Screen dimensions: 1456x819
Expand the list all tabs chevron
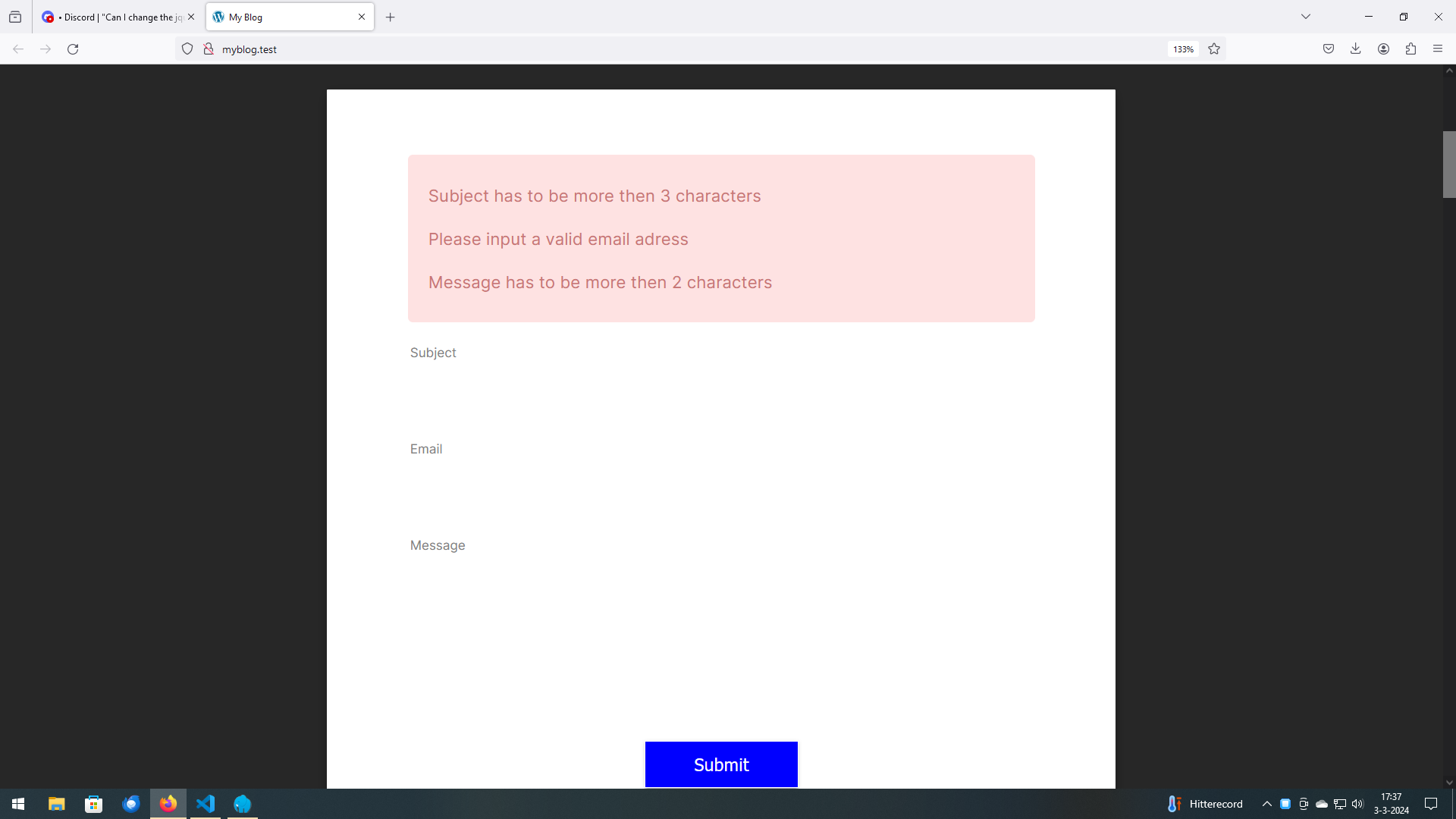1306,17
